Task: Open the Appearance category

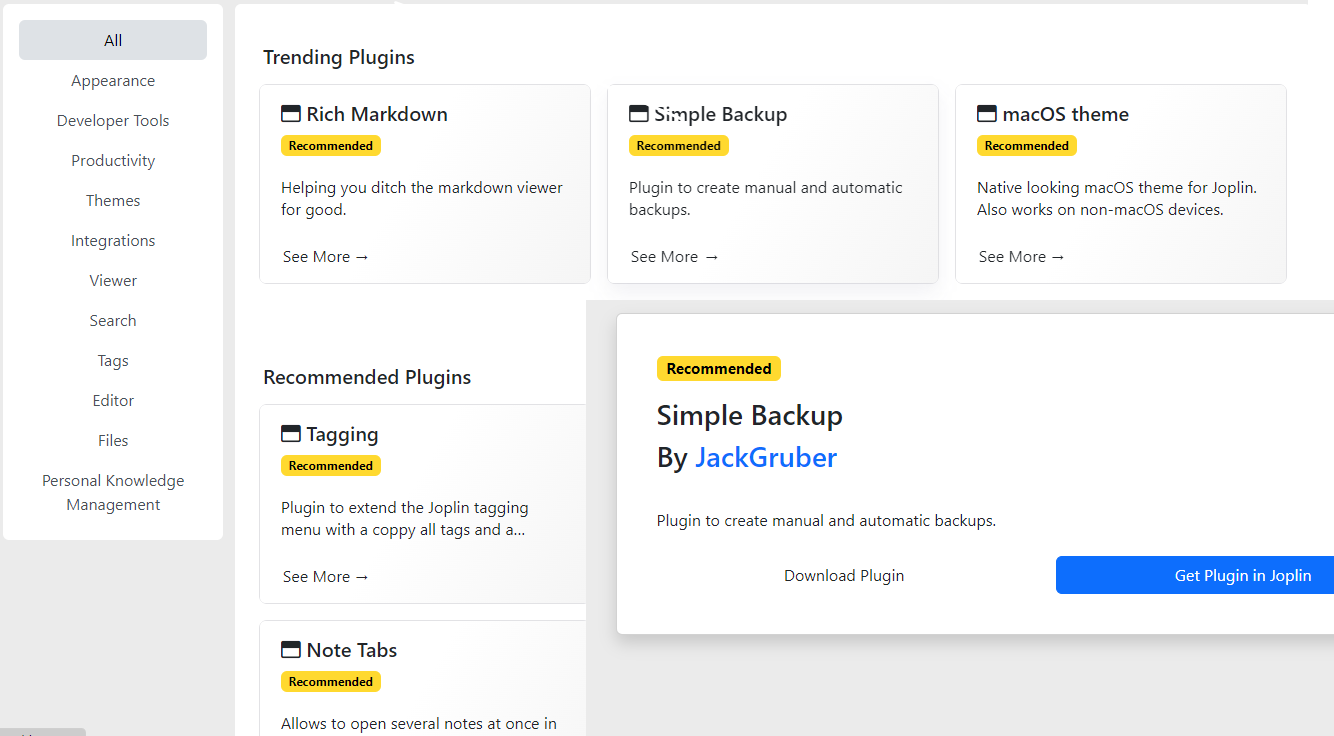Action: pyautogui.click(x=113, y=80)
